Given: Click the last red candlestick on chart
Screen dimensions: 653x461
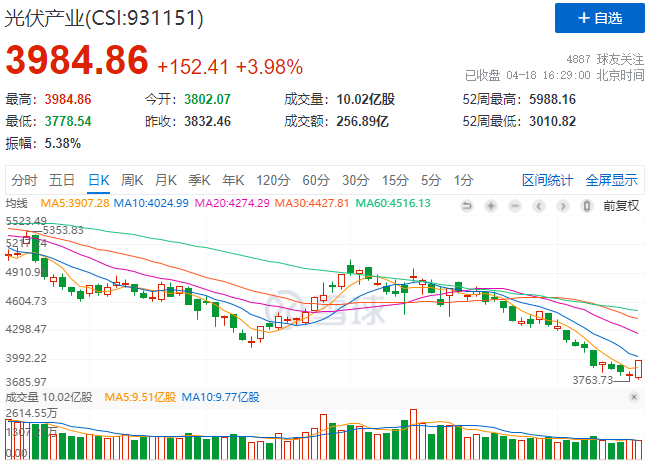Looking at the screenshot, I should [x=639, y=369].
